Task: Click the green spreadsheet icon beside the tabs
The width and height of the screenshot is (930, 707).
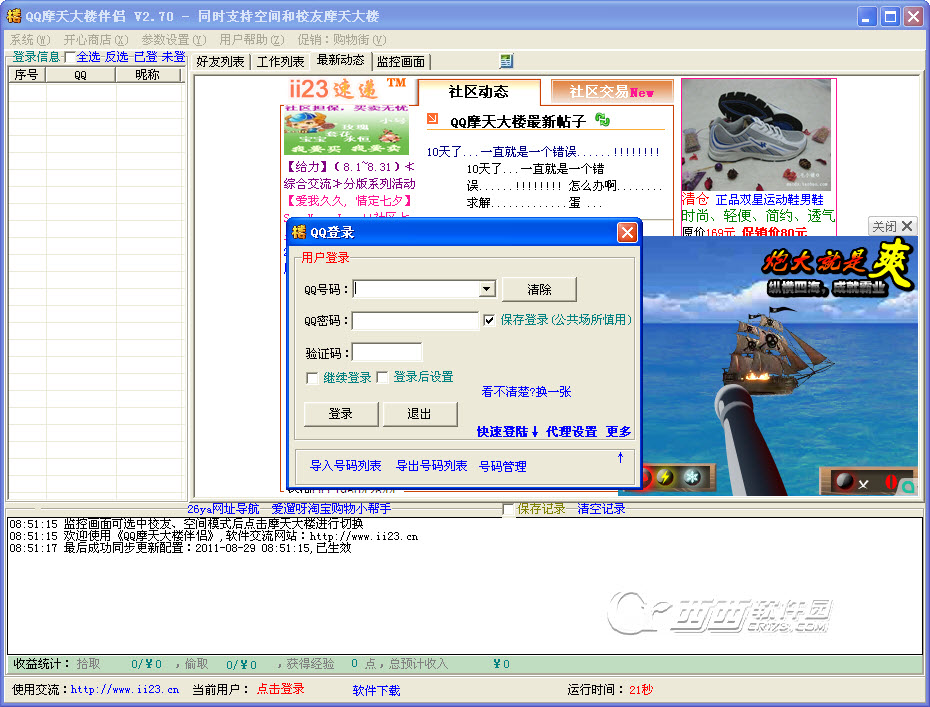Action: click(x=507, y=61)
